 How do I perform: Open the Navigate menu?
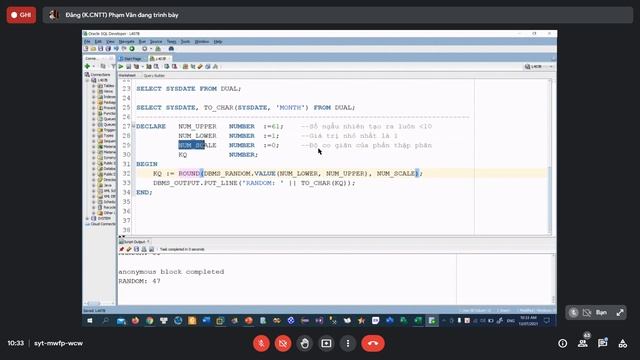click(x=127, y=42)
